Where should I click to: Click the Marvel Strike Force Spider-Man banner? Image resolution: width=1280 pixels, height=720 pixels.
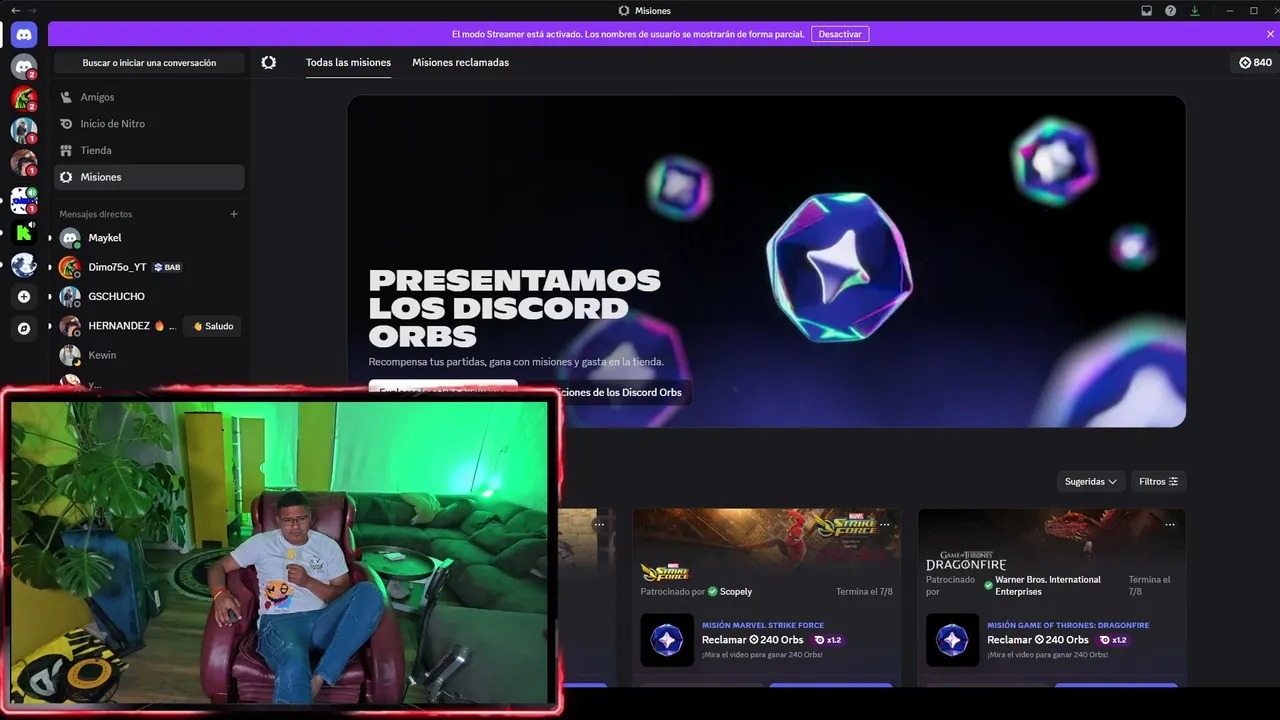coord(767,535)
